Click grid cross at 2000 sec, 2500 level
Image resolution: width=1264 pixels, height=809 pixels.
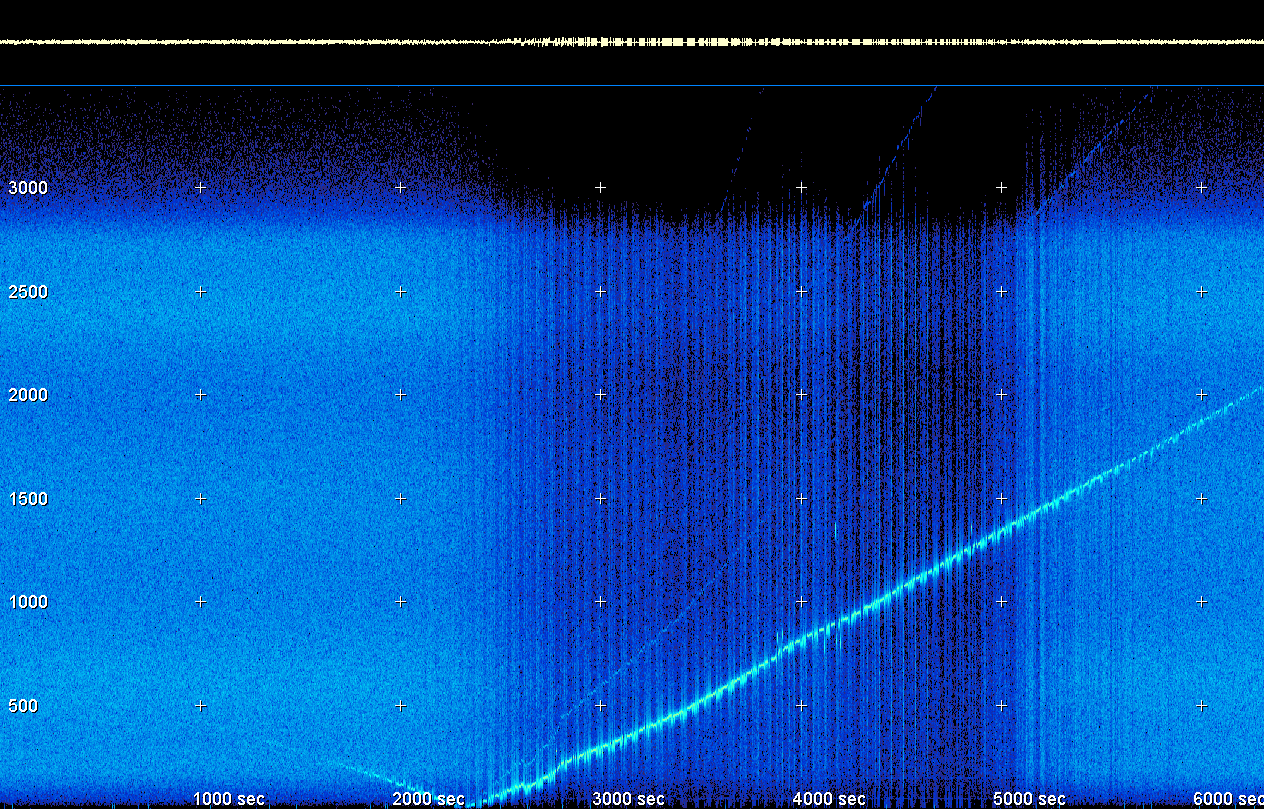point(401,291)
